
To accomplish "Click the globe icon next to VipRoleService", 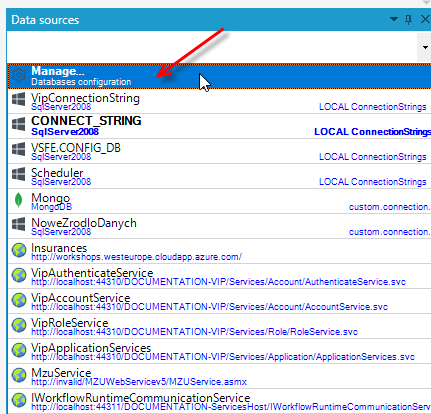I will click(19, 325).
